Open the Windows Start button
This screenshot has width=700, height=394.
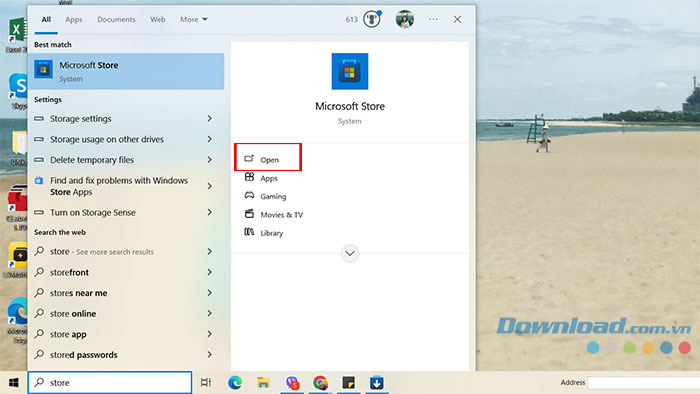[x=14, y=382]
